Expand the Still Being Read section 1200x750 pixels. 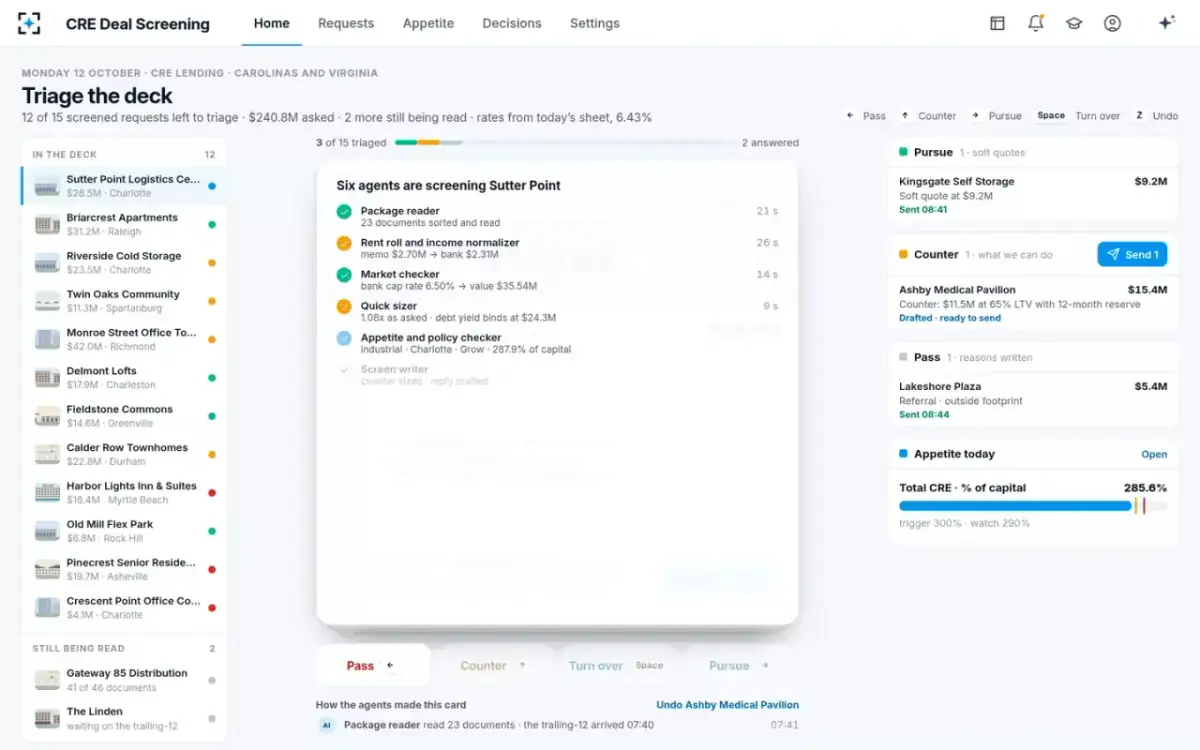pyautogui.click(x=124, y=648)
